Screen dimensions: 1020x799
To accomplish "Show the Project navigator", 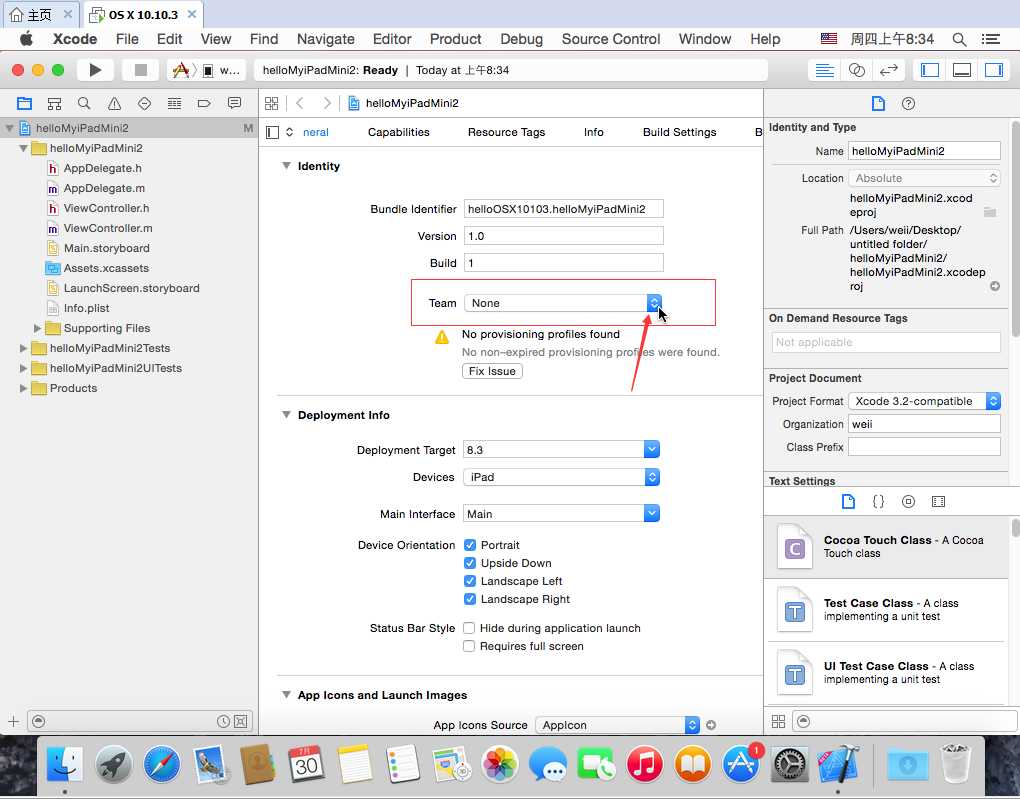I will click(x=25, y=103).
